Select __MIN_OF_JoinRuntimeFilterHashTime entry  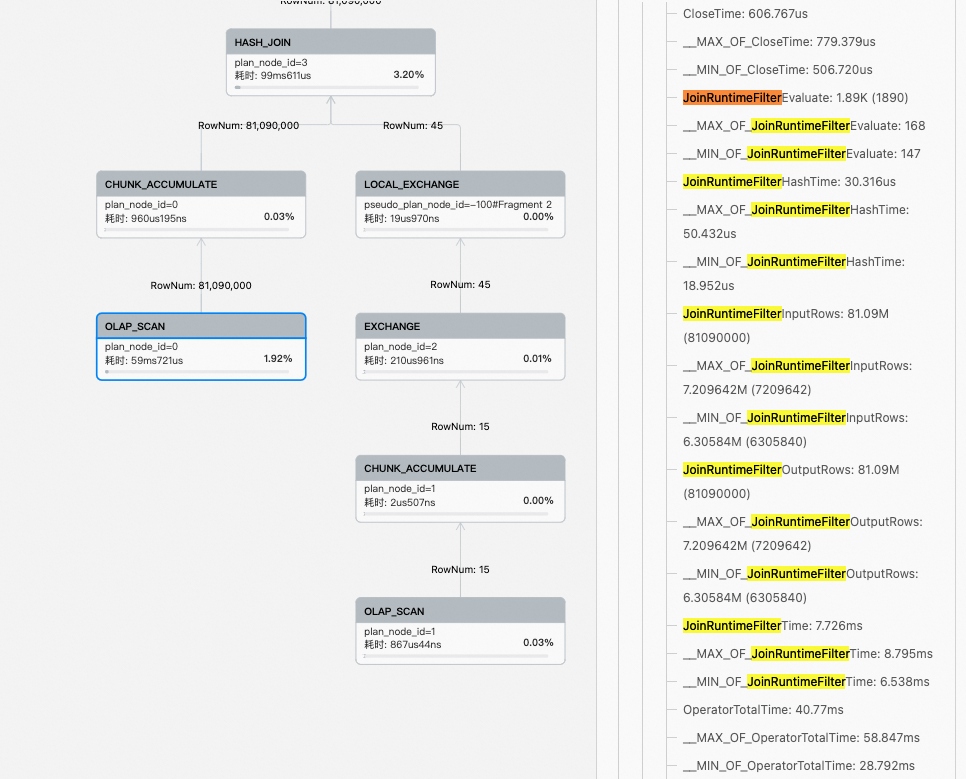tap(794, 274)
